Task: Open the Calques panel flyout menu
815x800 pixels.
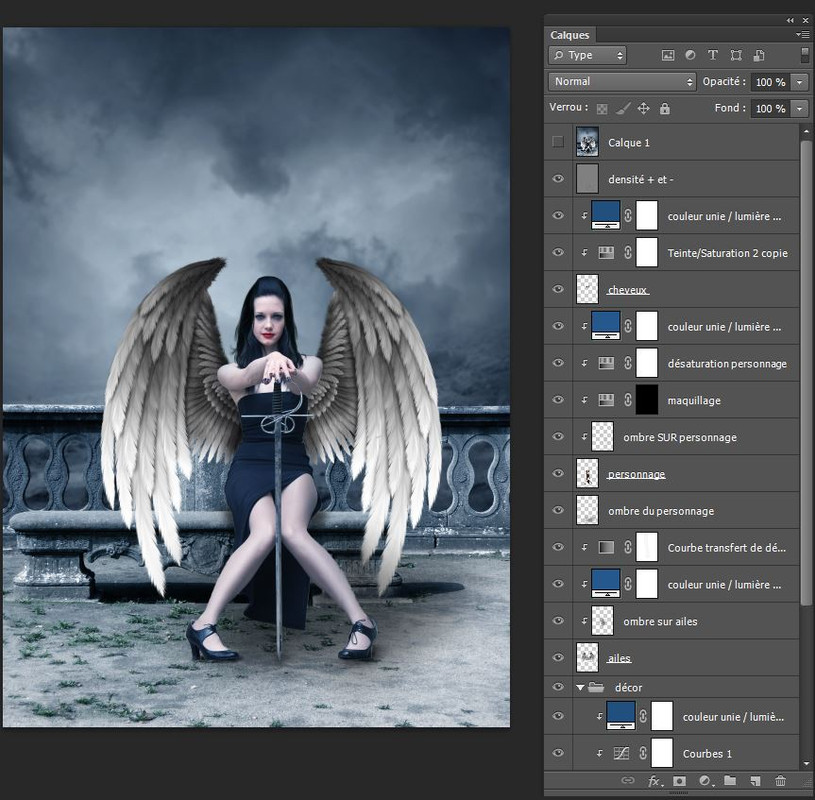Action: click(802, 34)
